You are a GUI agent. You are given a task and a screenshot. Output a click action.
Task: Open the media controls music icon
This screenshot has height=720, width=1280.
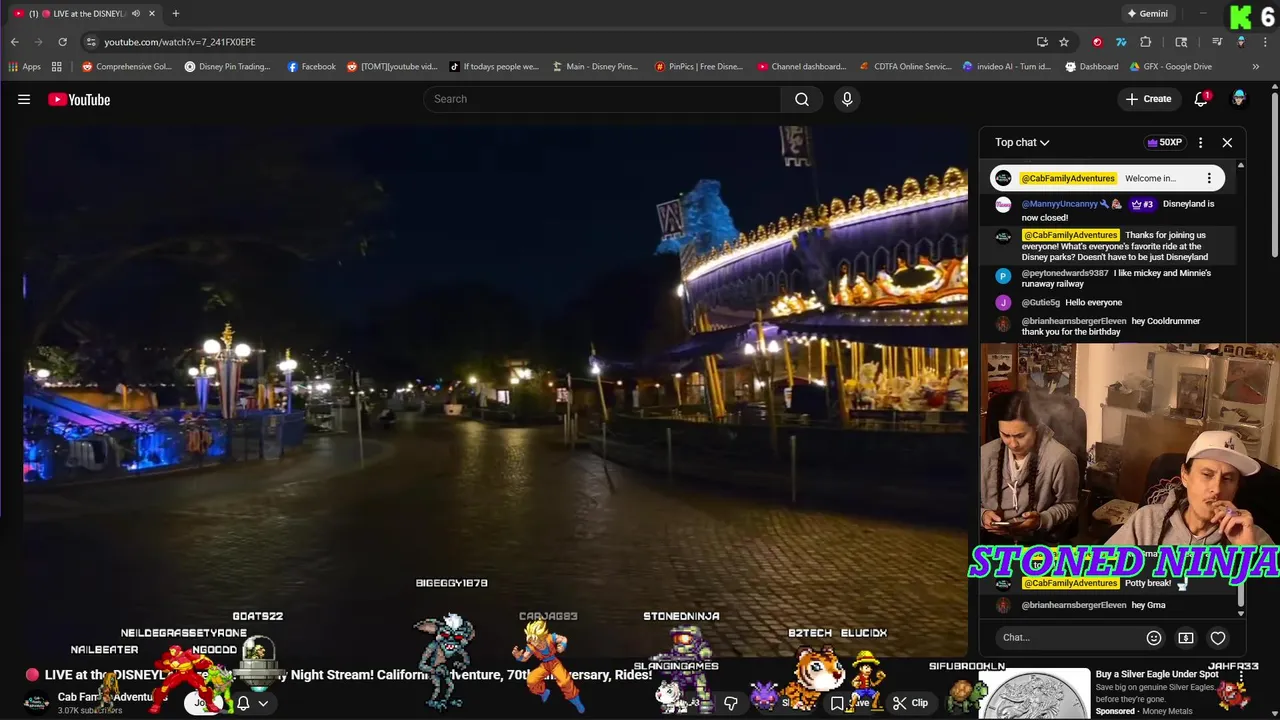[x=1217, y=42]
